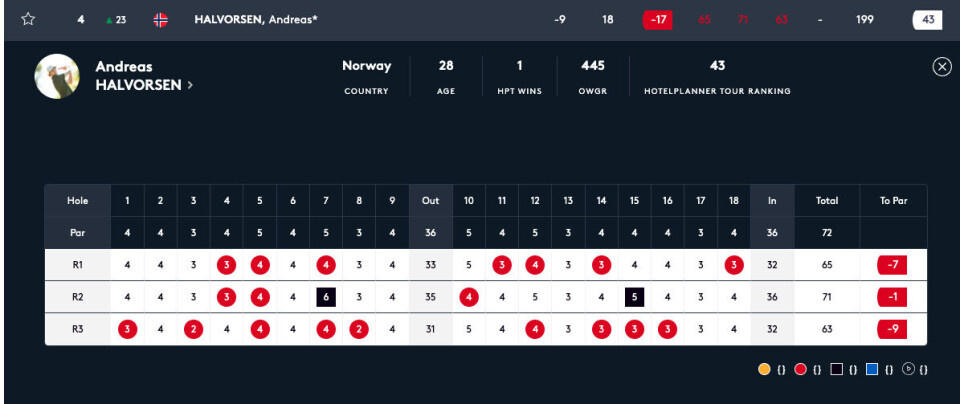This screenshot has height=404, width=960.
Task: Click the R2 hole 7 bogey square
Action: 325,297
